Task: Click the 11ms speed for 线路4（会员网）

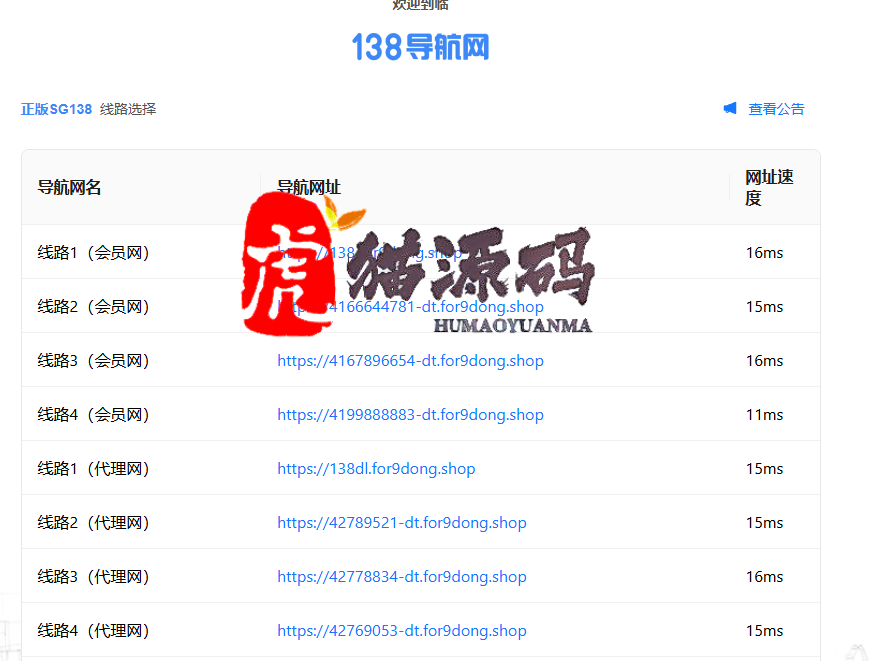Action: pos(764,414)
